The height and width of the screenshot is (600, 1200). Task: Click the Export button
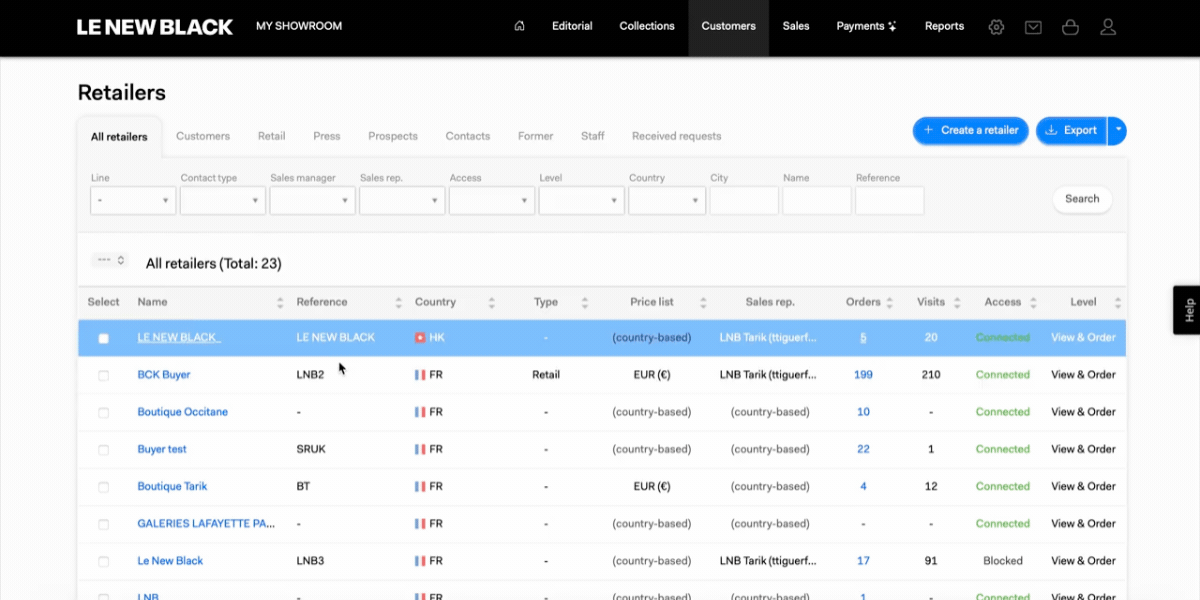click(x=1071, y=130)
